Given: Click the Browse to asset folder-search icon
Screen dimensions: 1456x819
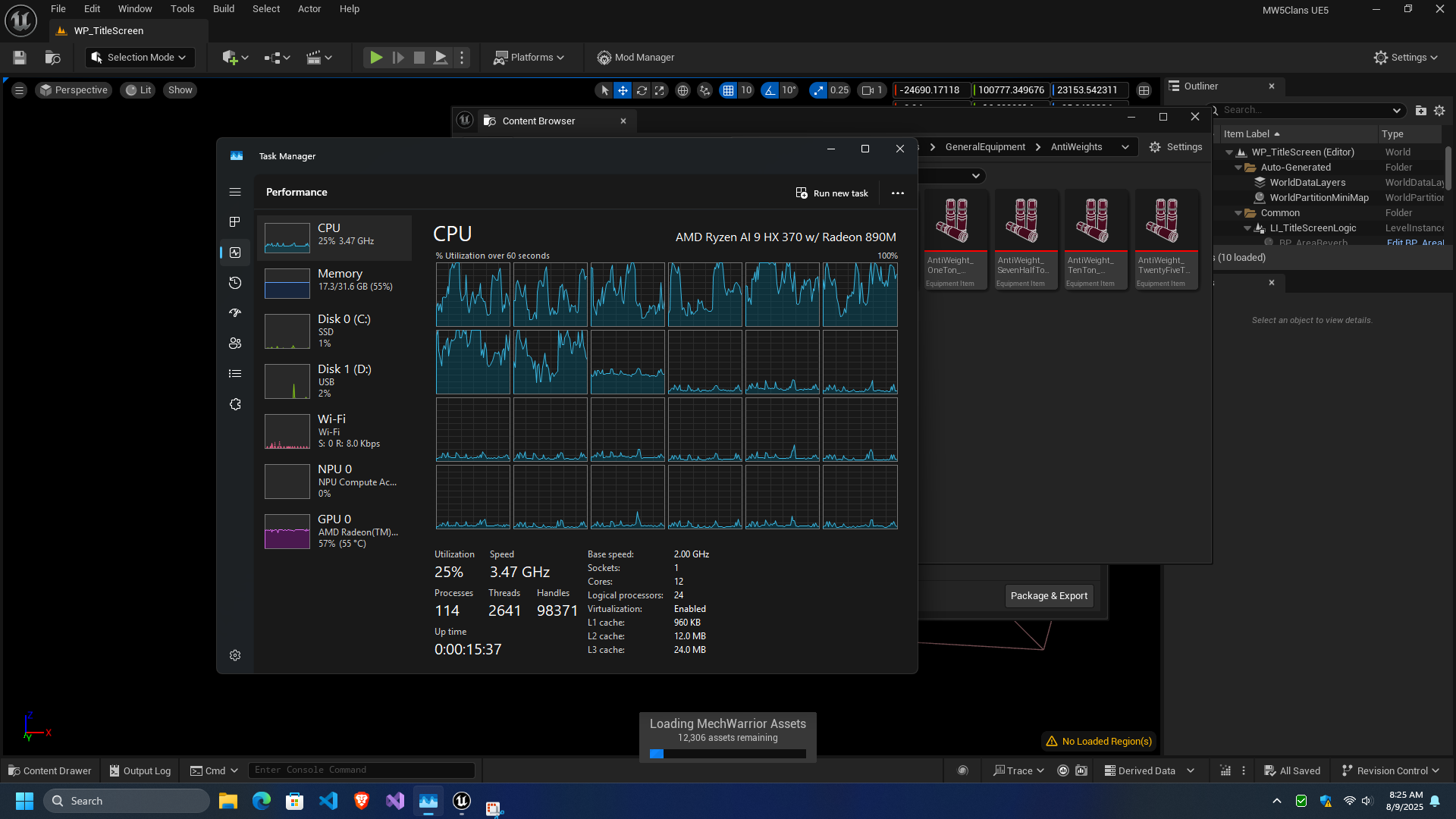Looking at the screenshot, I should click(52, 58).
